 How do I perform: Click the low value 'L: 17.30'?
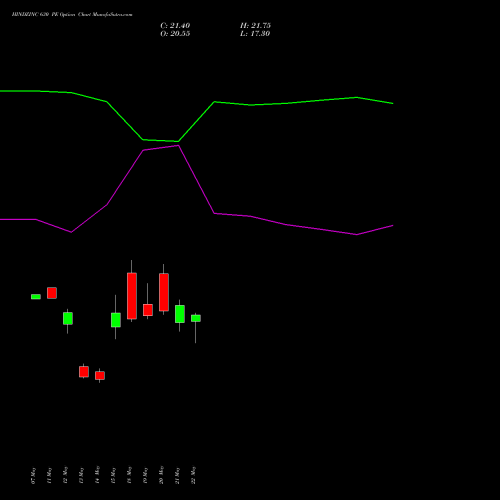(255, 34)
